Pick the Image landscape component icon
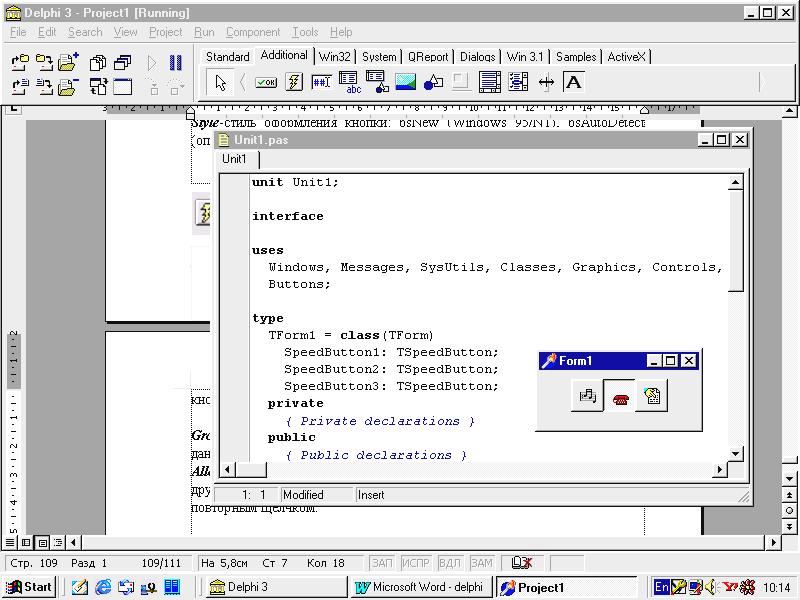Screen dimensions: 800x600 406,82
